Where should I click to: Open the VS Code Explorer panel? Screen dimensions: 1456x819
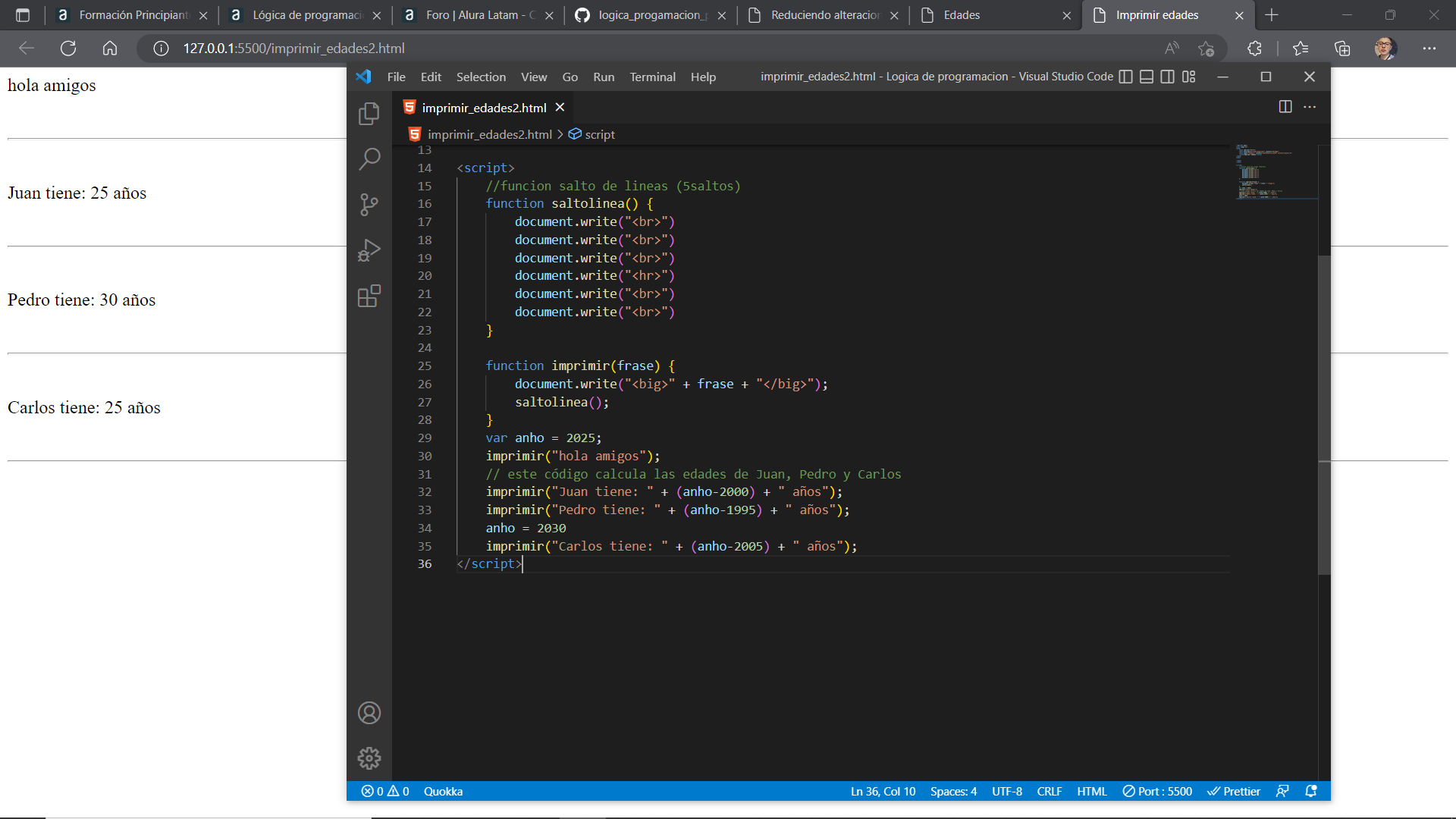[x=369, y=114]
